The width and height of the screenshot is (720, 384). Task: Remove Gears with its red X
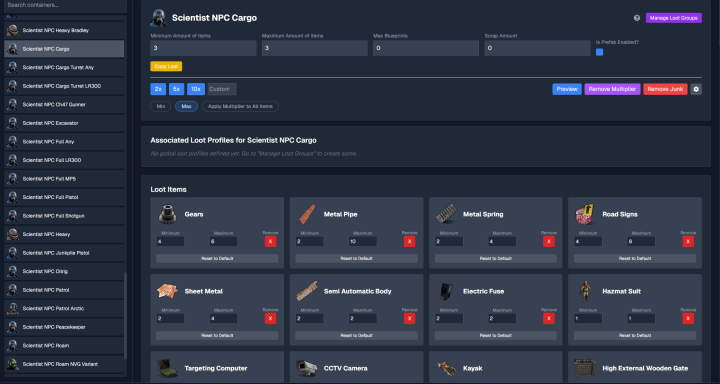tap(270, 242)
